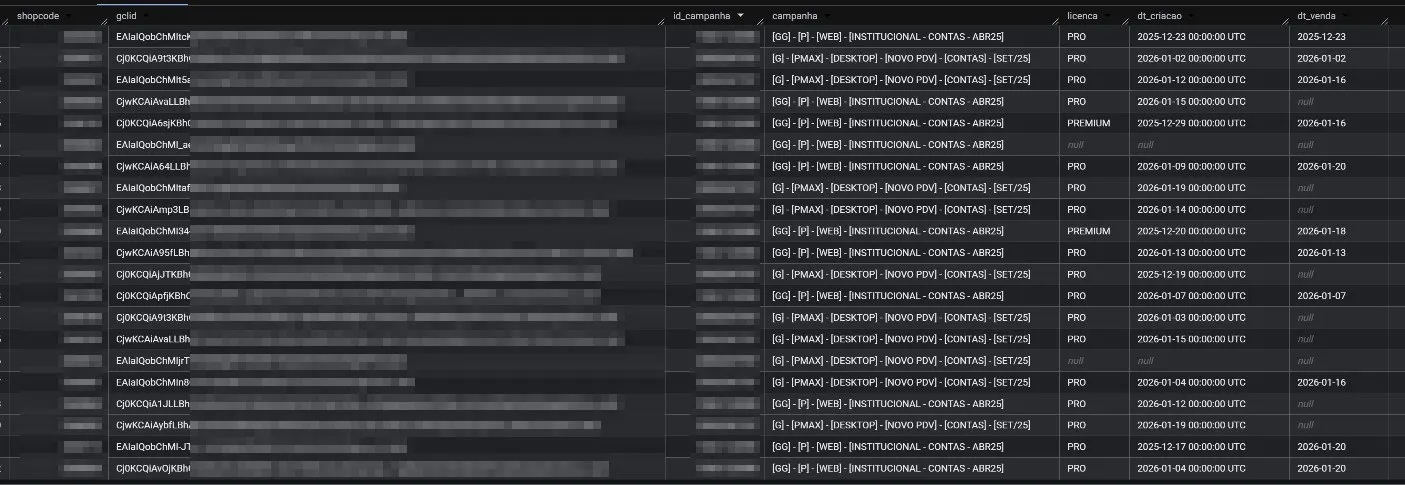Select null dt_criacao in EAIaIQobChMIjrT row
The height and width of the screenshot is (485, 1405).
[x=1210, y=361]
